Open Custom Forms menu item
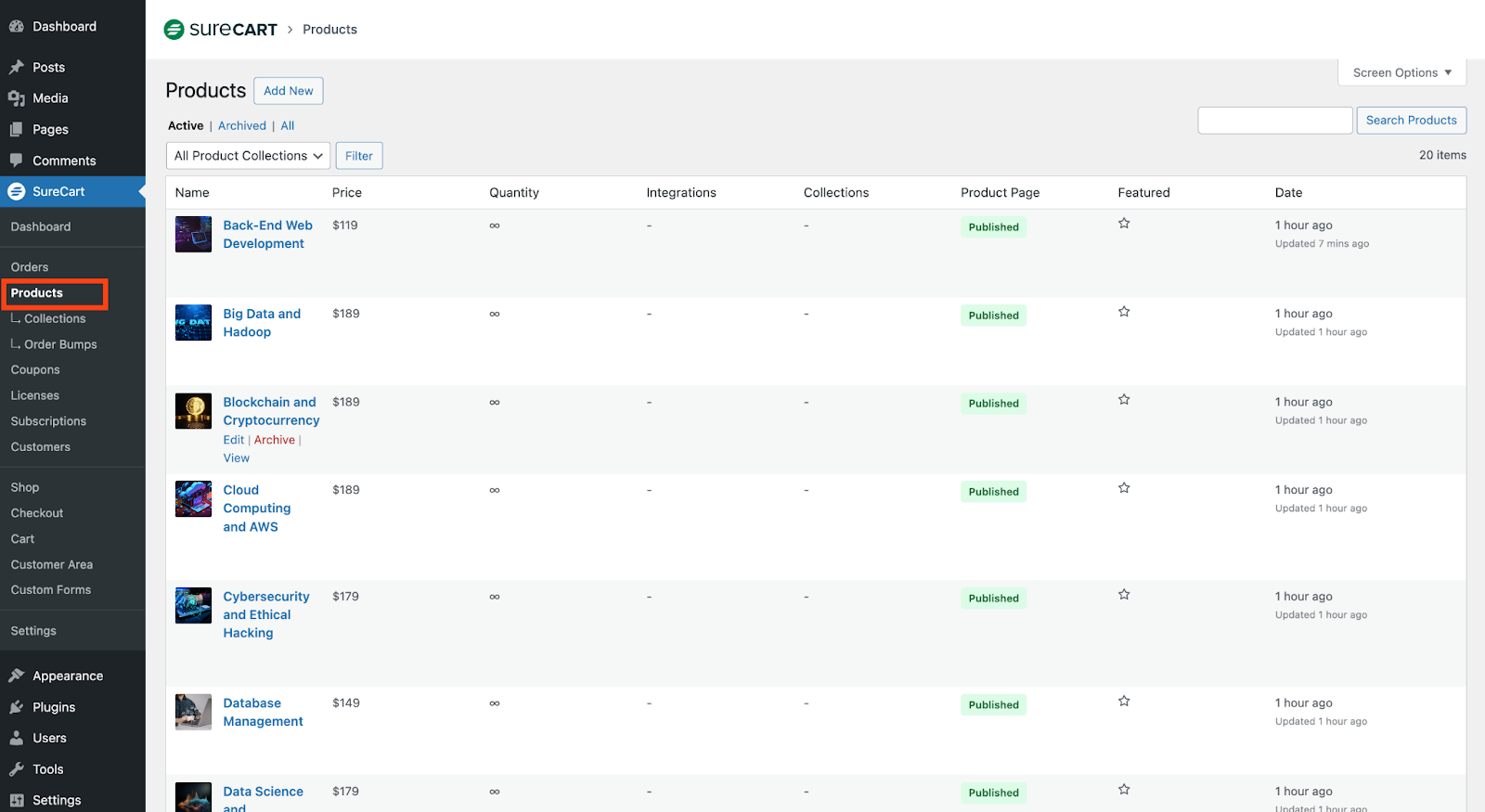1485x812 pixels. (x=51, y=590)
